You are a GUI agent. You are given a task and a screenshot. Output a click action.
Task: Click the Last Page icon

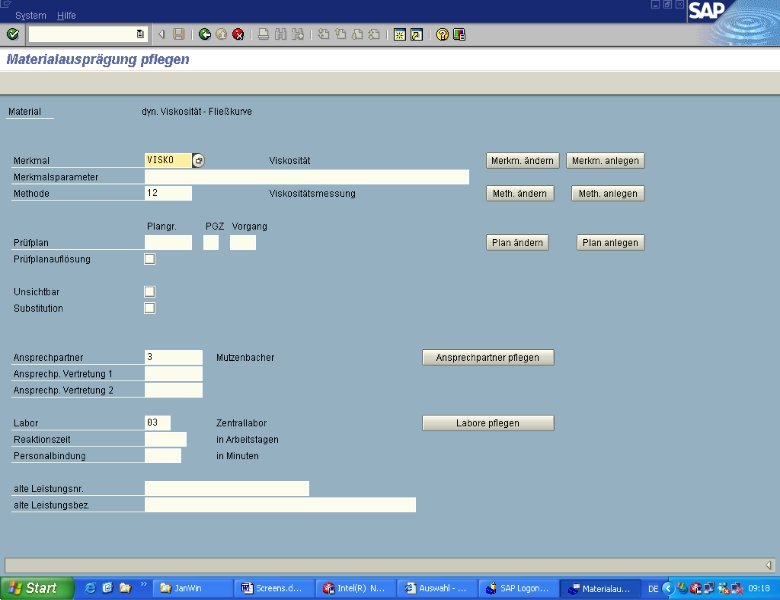[x=374, y=34]
